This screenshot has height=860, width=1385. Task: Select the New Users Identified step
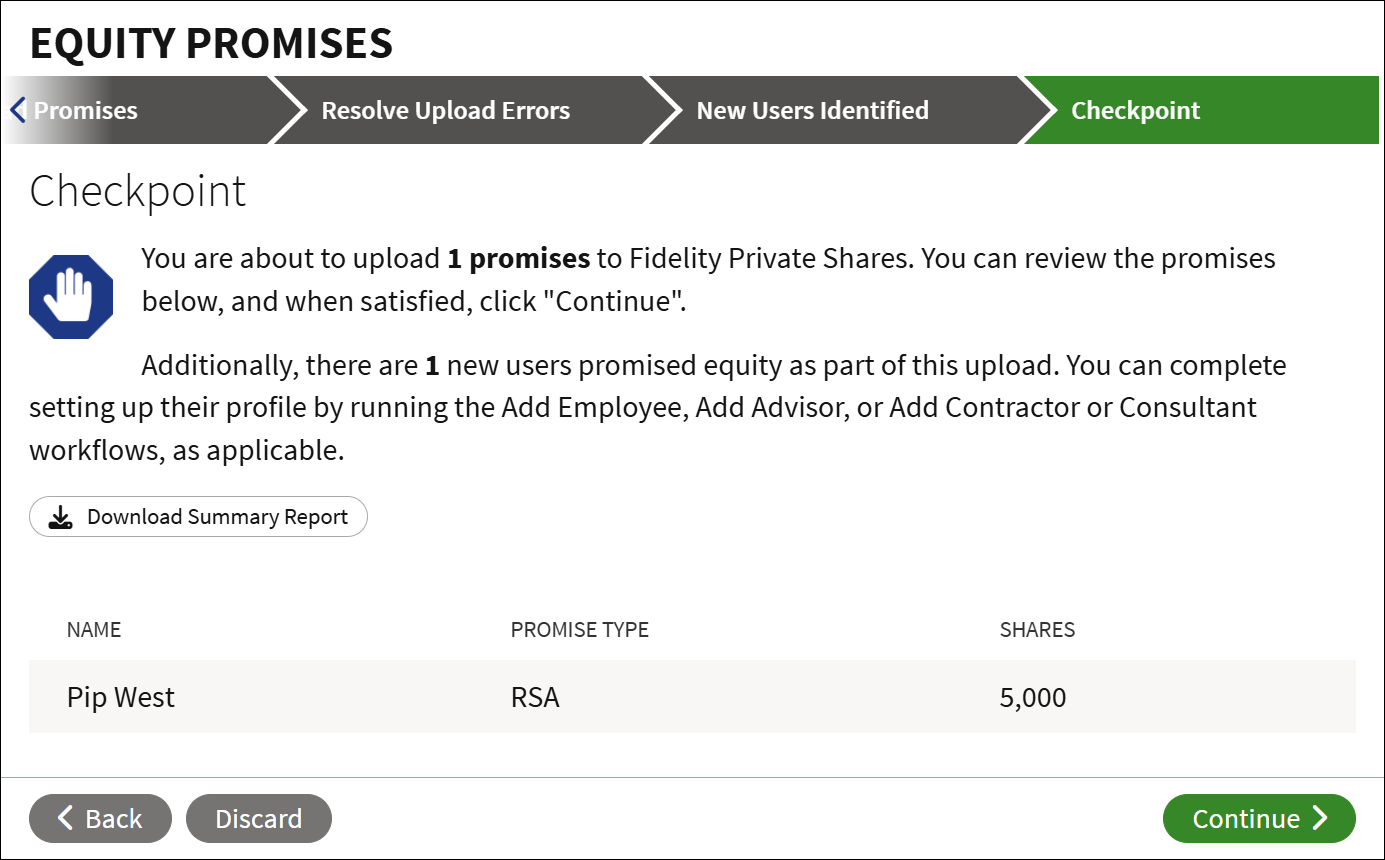813,110
